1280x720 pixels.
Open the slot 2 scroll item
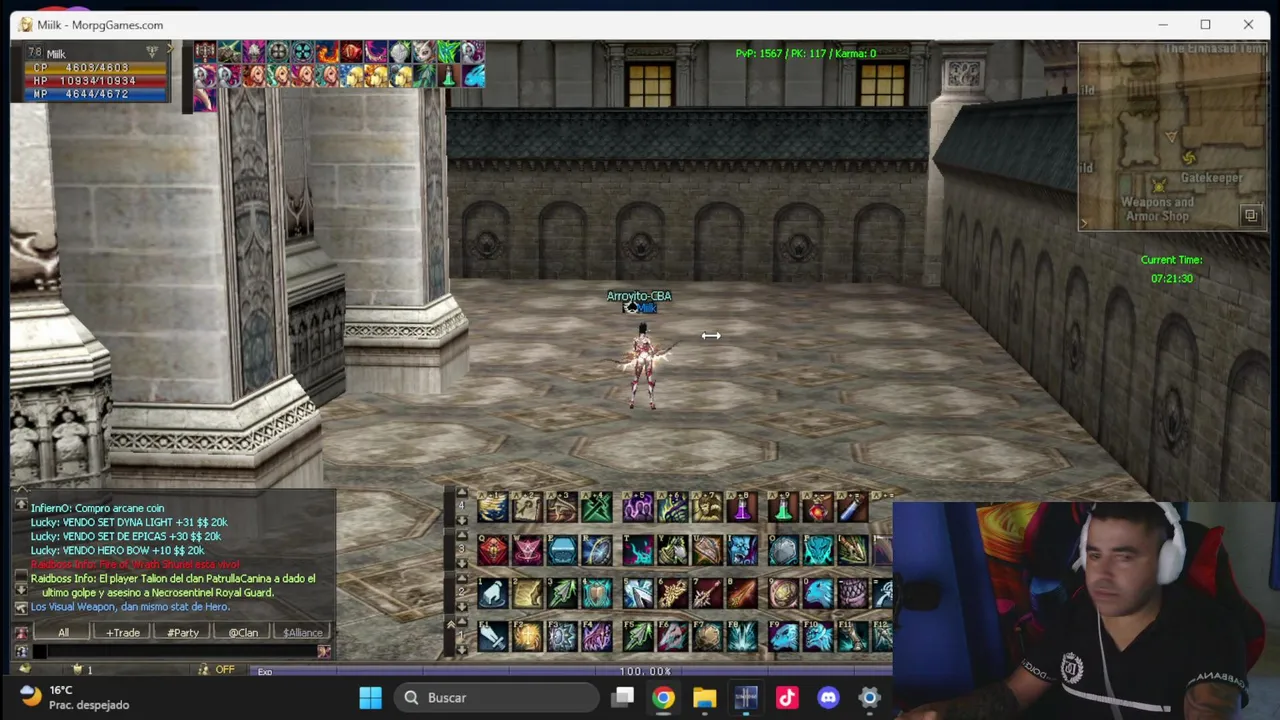(527, 593)
